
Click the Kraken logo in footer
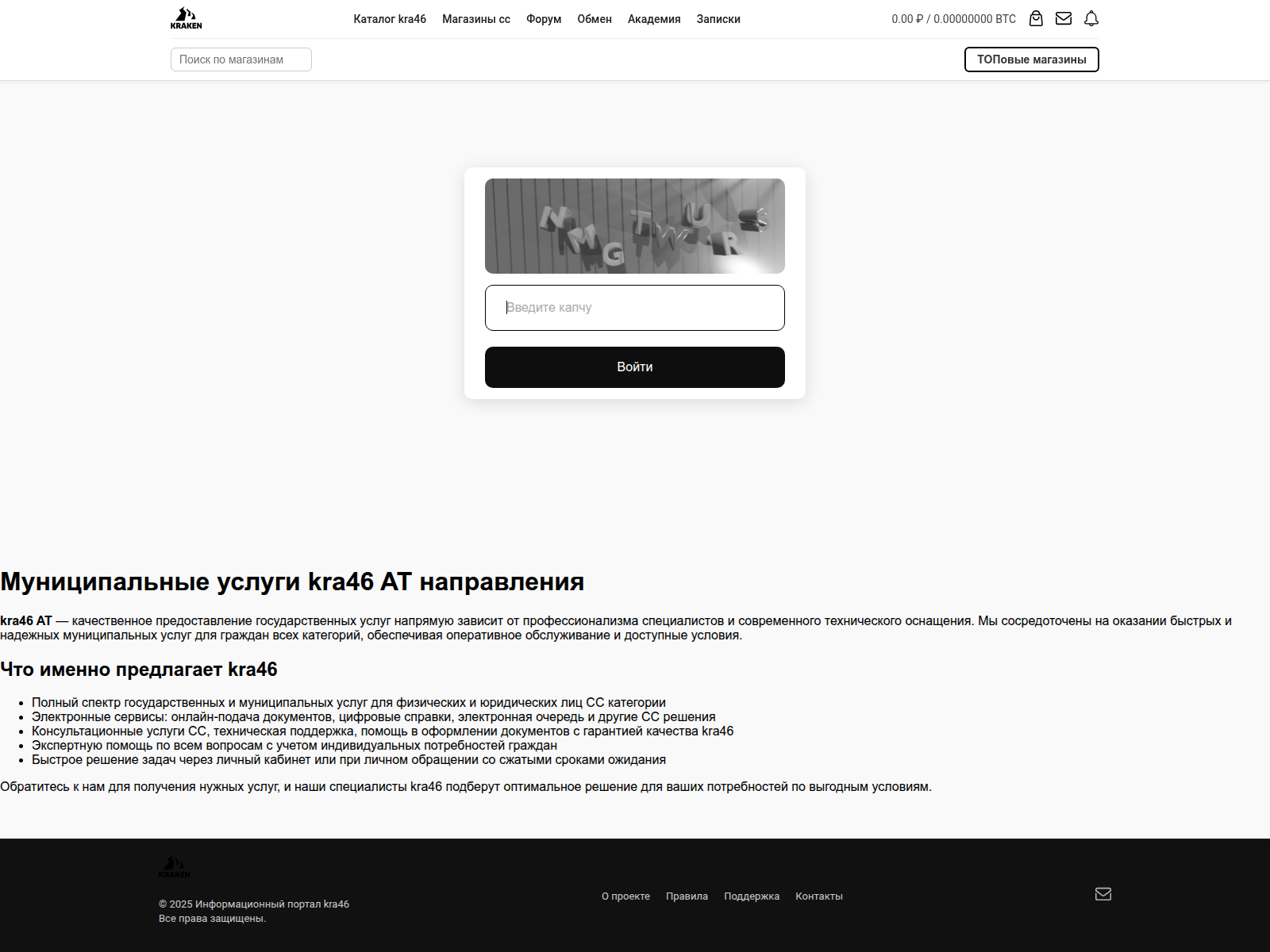tap(175, 866)
